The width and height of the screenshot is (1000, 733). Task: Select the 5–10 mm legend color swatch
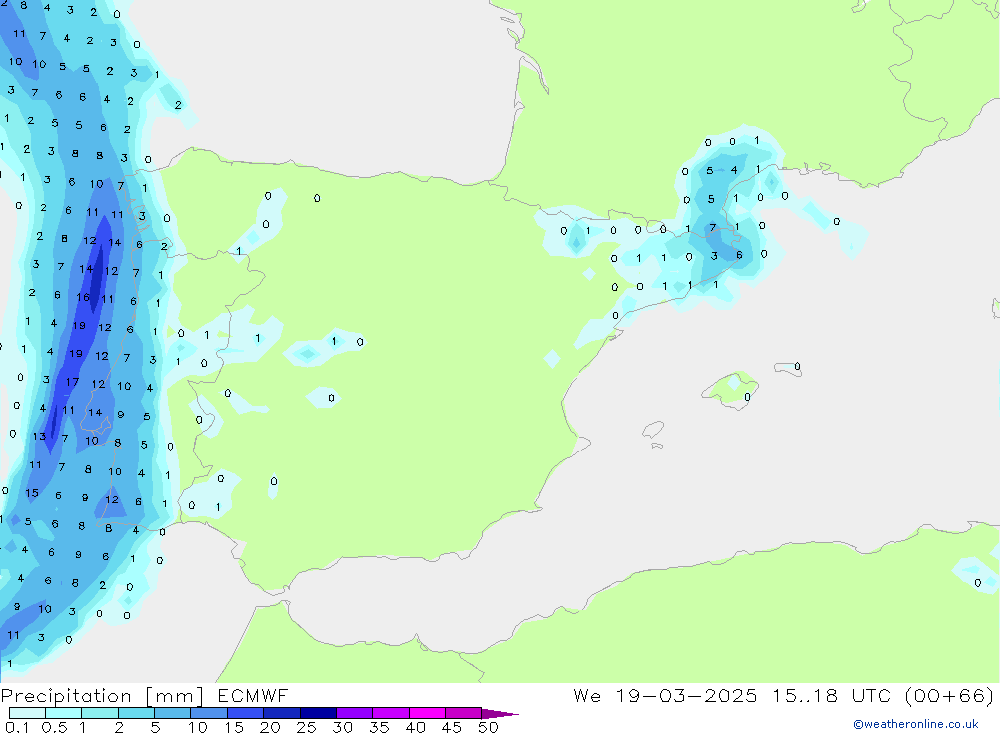click(173, 713)
